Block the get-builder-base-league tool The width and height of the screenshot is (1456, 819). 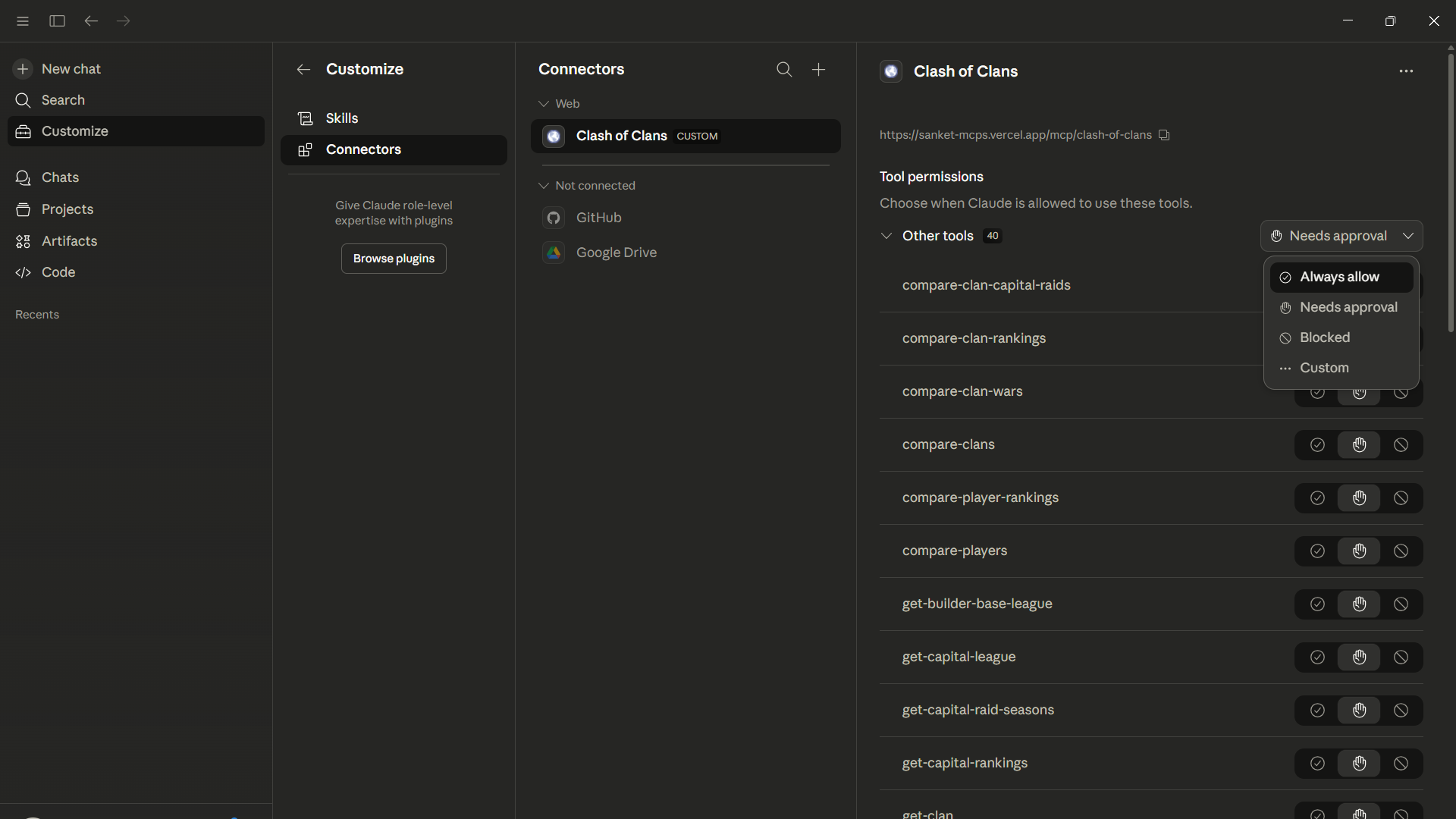[x=1401, y=604]
